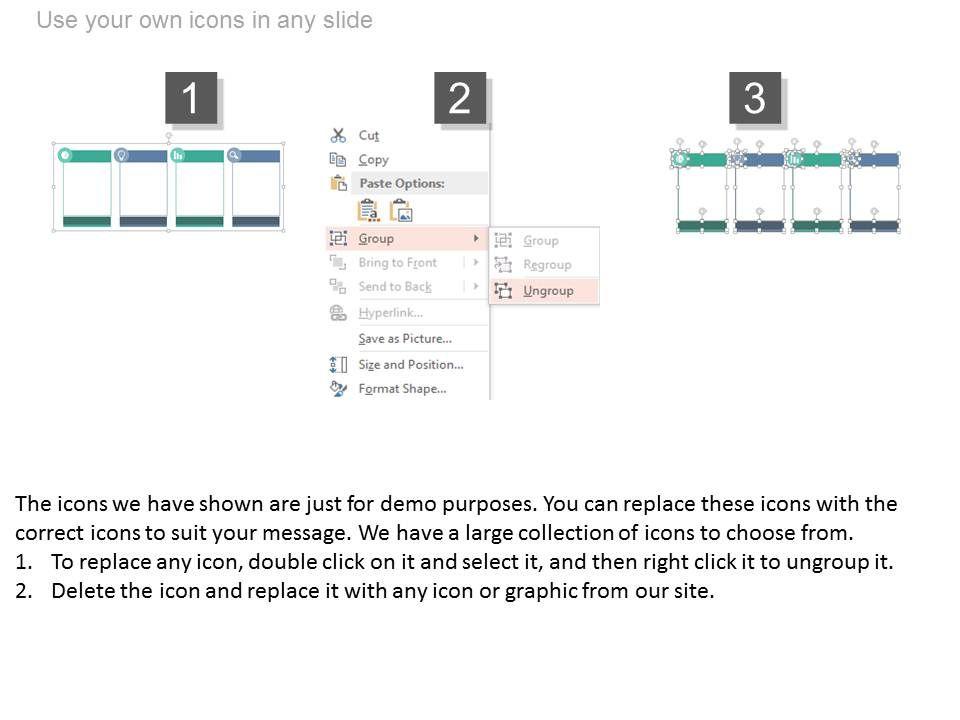
Task: Click the Format Shape paint icon
Action: (338, 389)
